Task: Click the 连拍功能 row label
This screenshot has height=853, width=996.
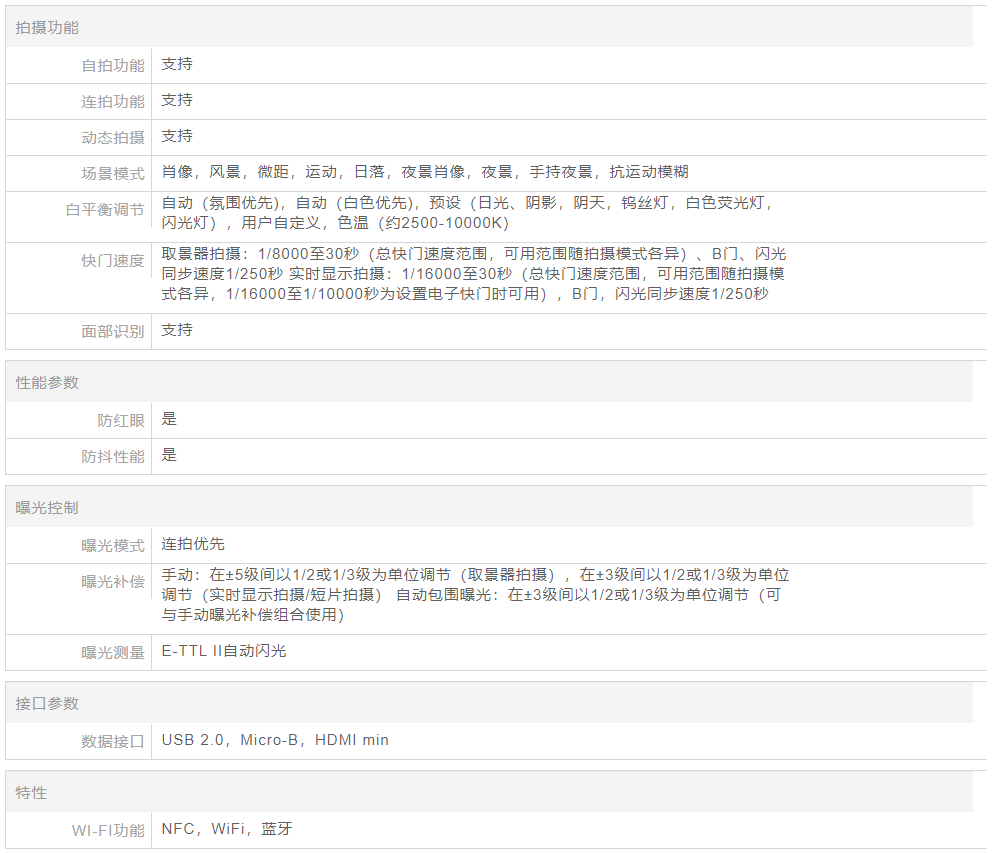Action: [x=112, y=102]
